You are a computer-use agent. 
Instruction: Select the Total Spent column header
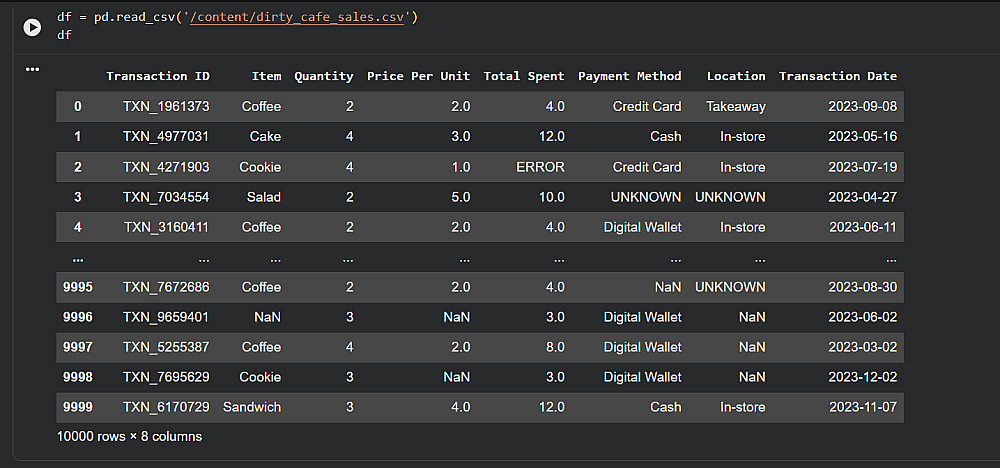click(523, 76)
